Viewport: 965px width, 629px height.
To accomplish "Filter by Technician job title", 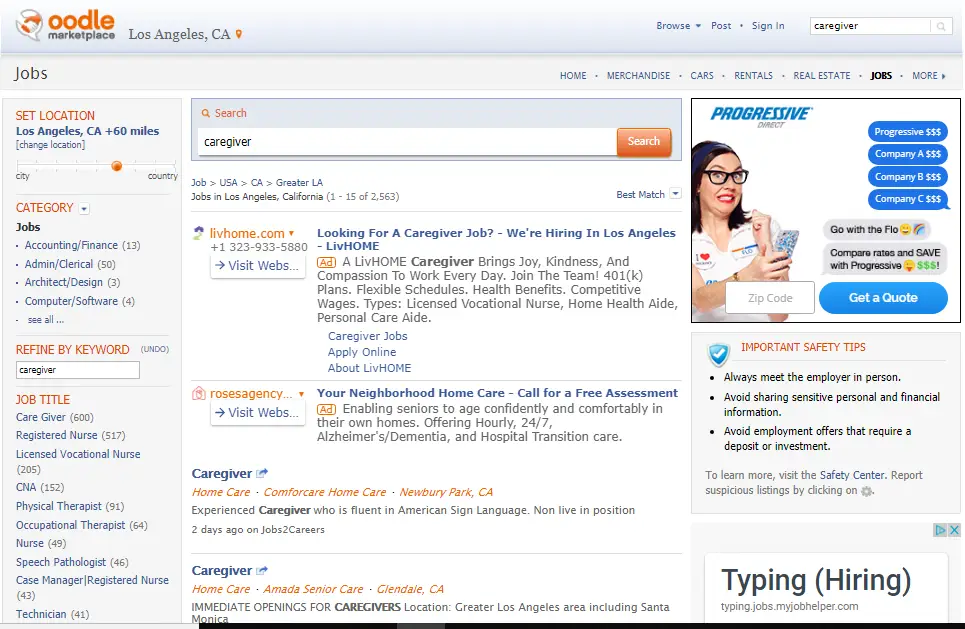I will coord(41,614).
